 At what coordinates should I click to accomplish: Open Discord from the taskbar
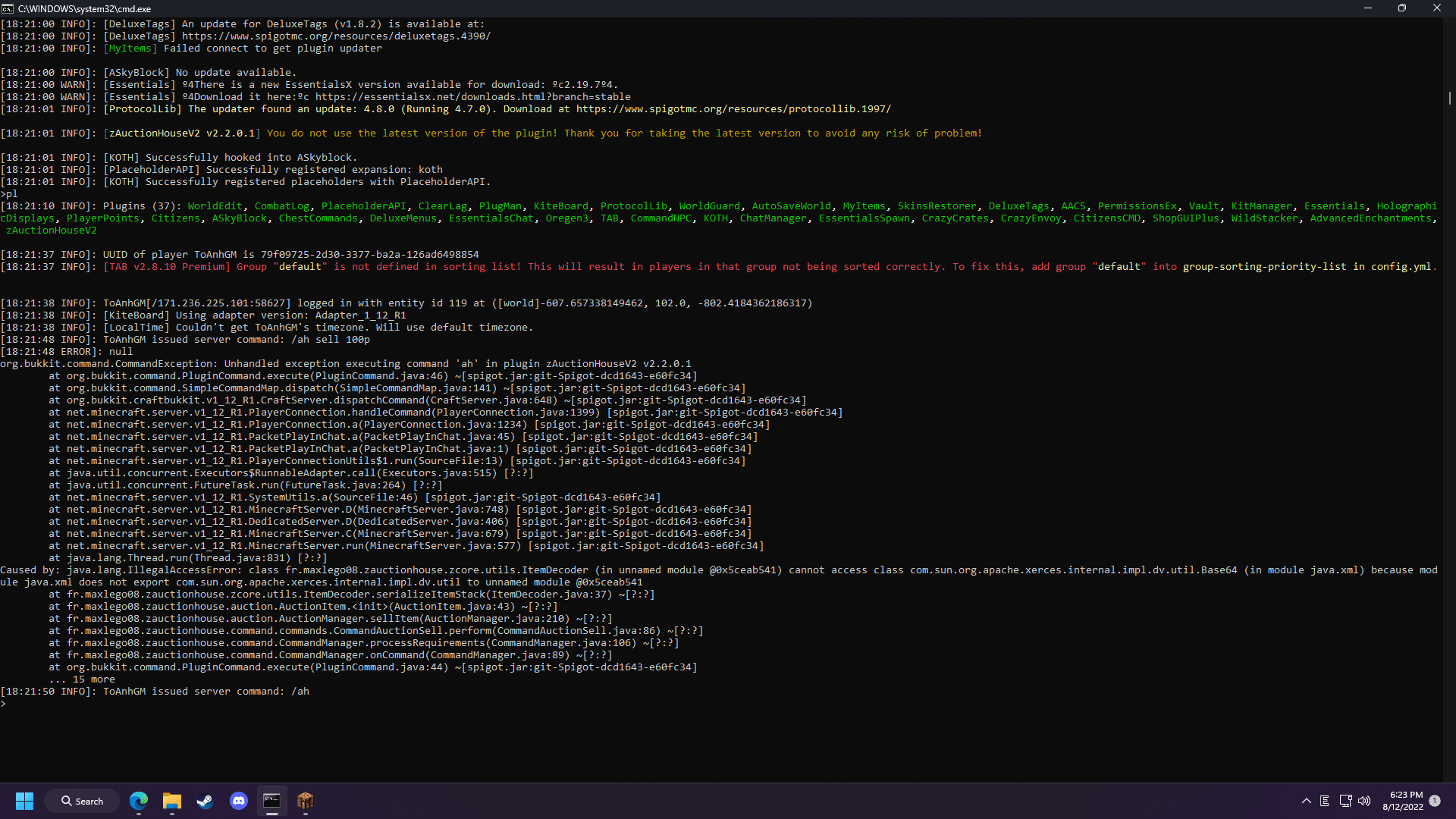239,801
